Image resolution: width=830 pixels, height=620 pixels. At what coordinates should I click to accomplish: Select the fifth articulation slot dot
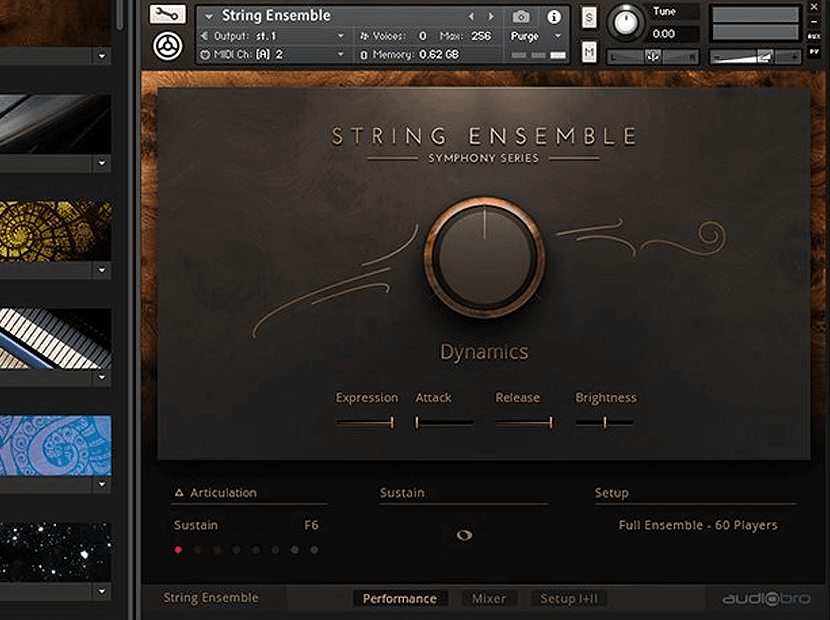[256, 550]
